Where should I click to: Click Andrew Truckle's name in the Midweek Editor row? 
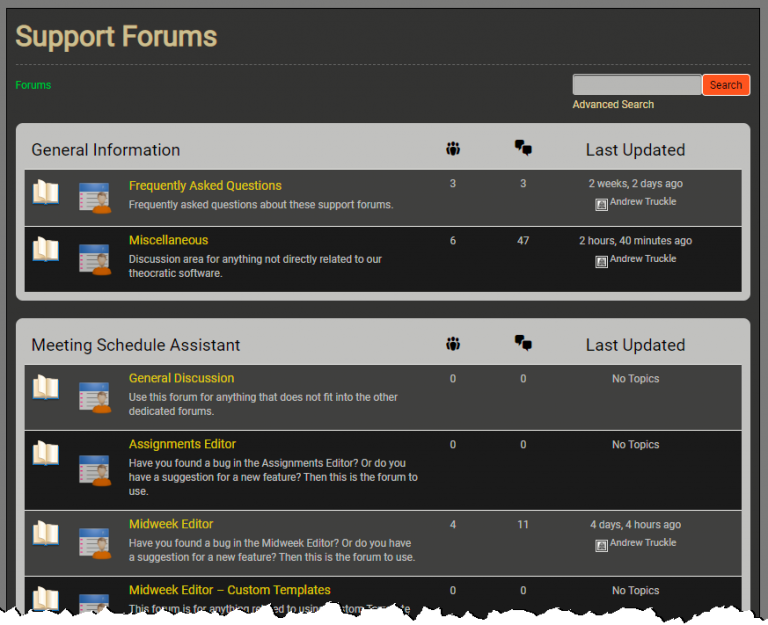coord(643,543)
